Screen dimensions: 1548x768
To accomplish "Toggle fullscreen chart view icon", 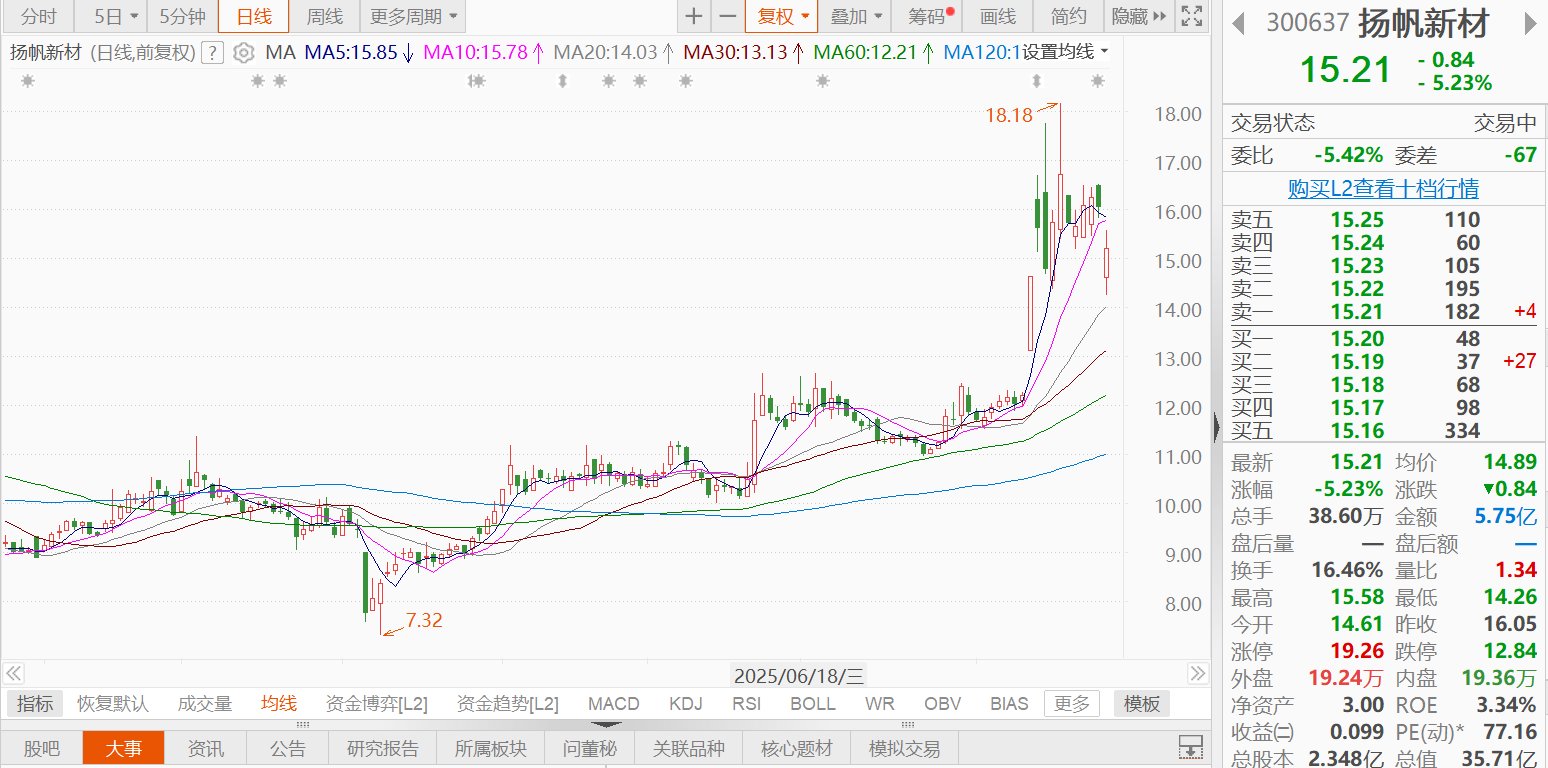I will pos(1191,16).
